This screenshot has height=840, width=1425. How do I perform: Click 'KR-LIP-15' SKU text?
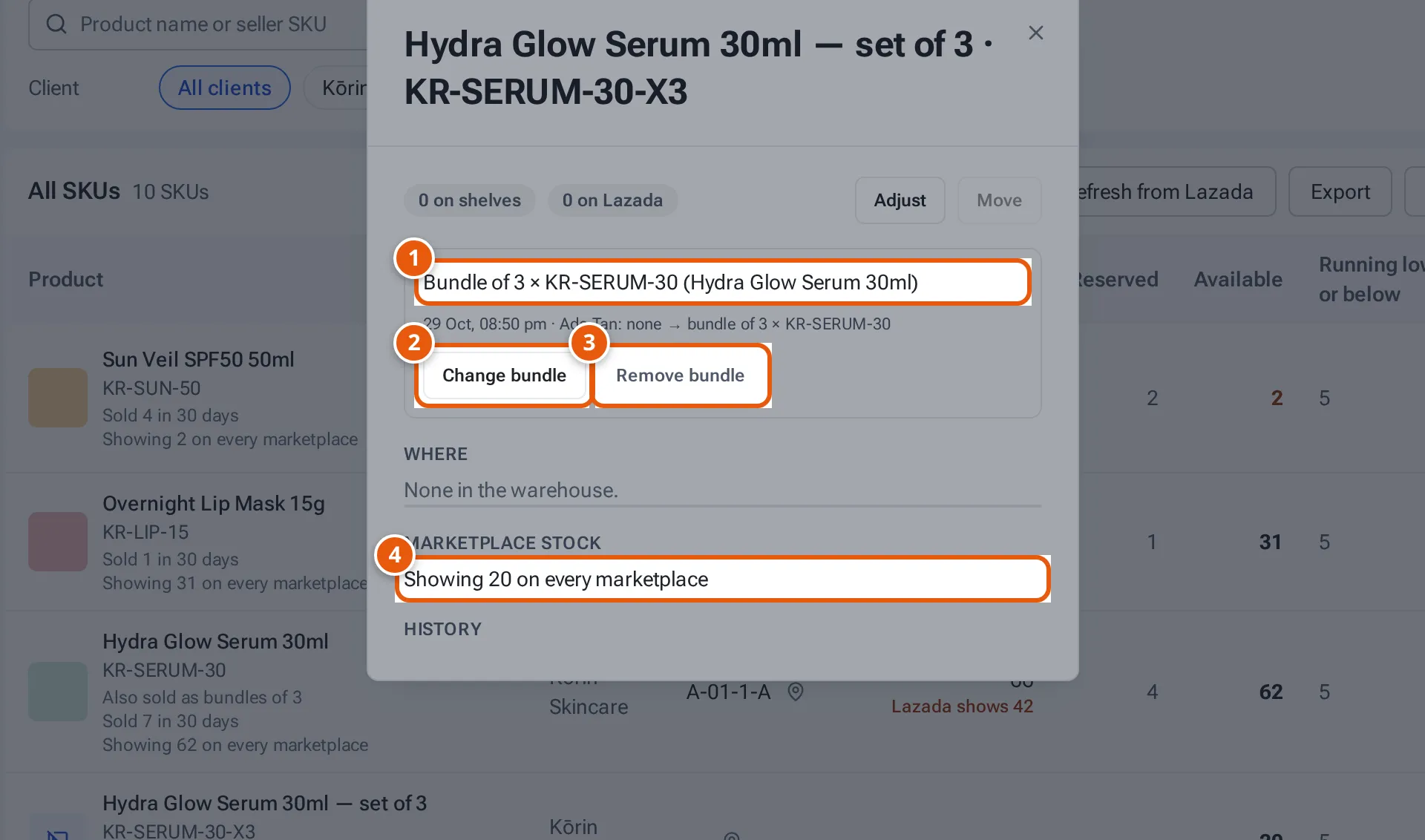pos(145,532)
